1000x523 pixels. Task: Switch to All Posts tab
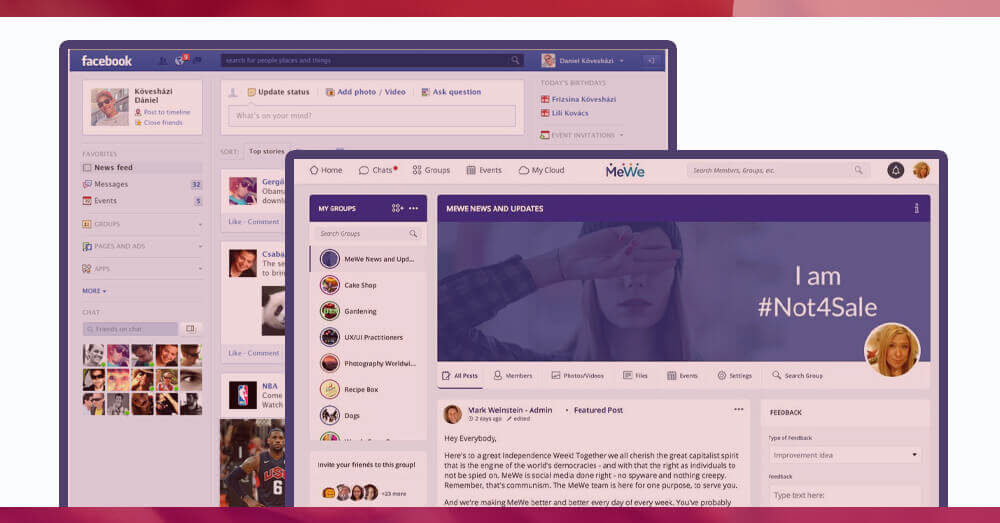(460, 376)
